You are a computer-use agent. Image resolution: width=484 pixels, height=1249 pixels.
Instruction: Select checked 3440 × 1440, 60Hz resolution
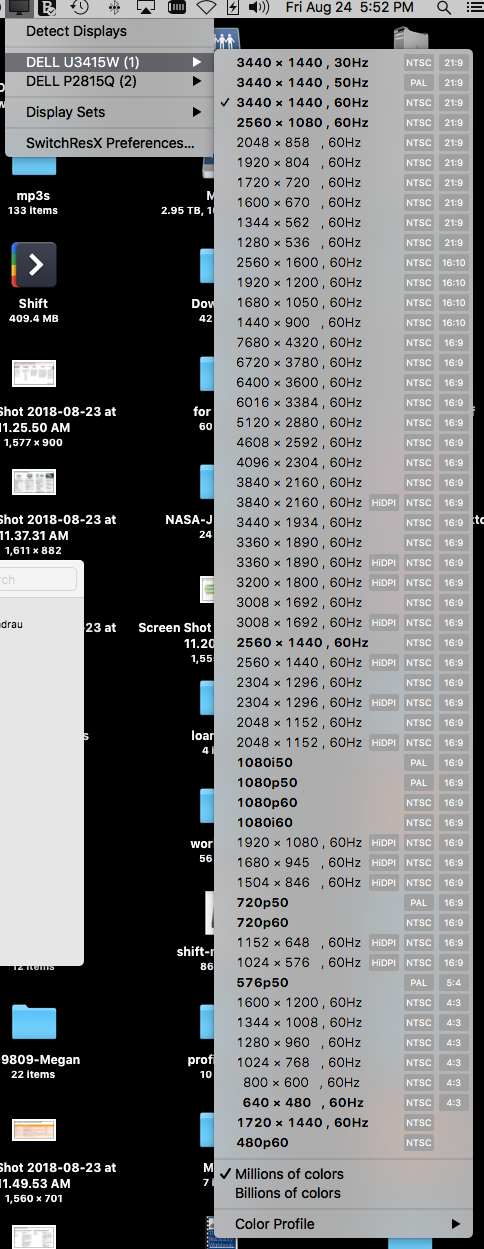point(343,102)
